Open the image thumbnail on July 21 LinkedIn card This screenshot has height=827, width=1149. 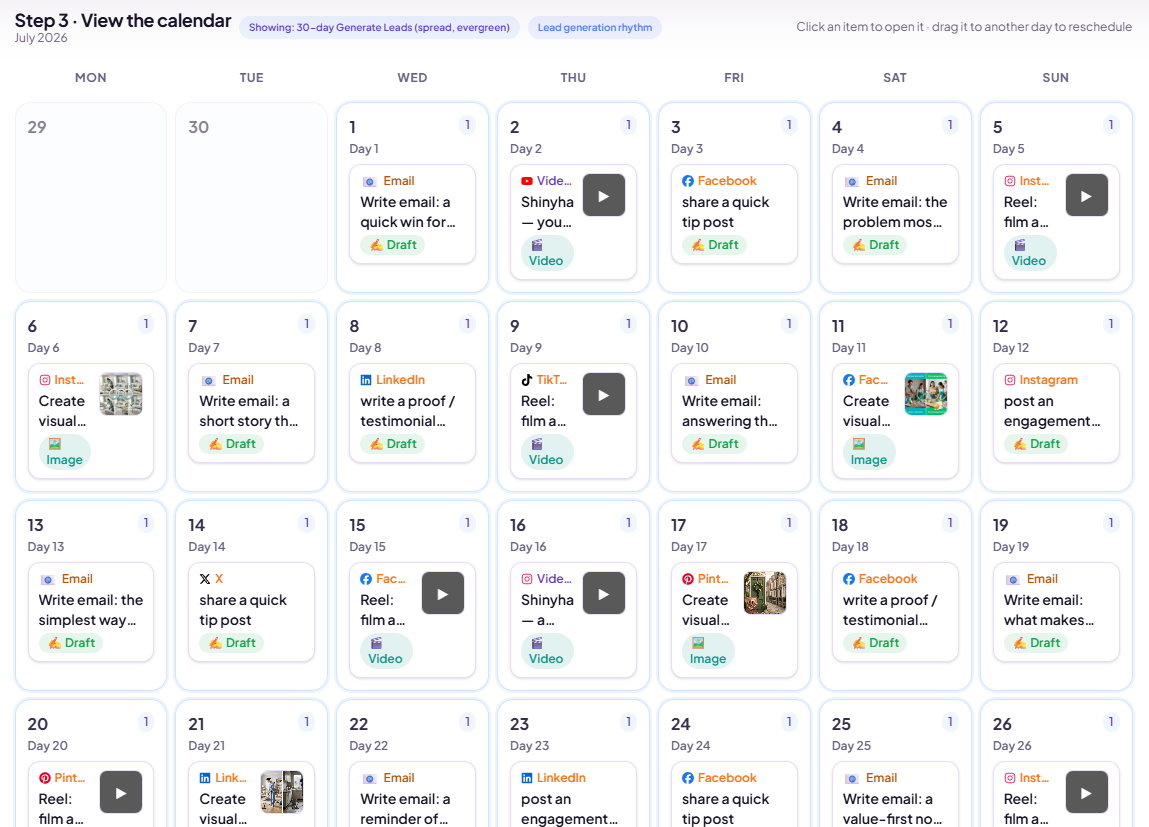point(282,792)
